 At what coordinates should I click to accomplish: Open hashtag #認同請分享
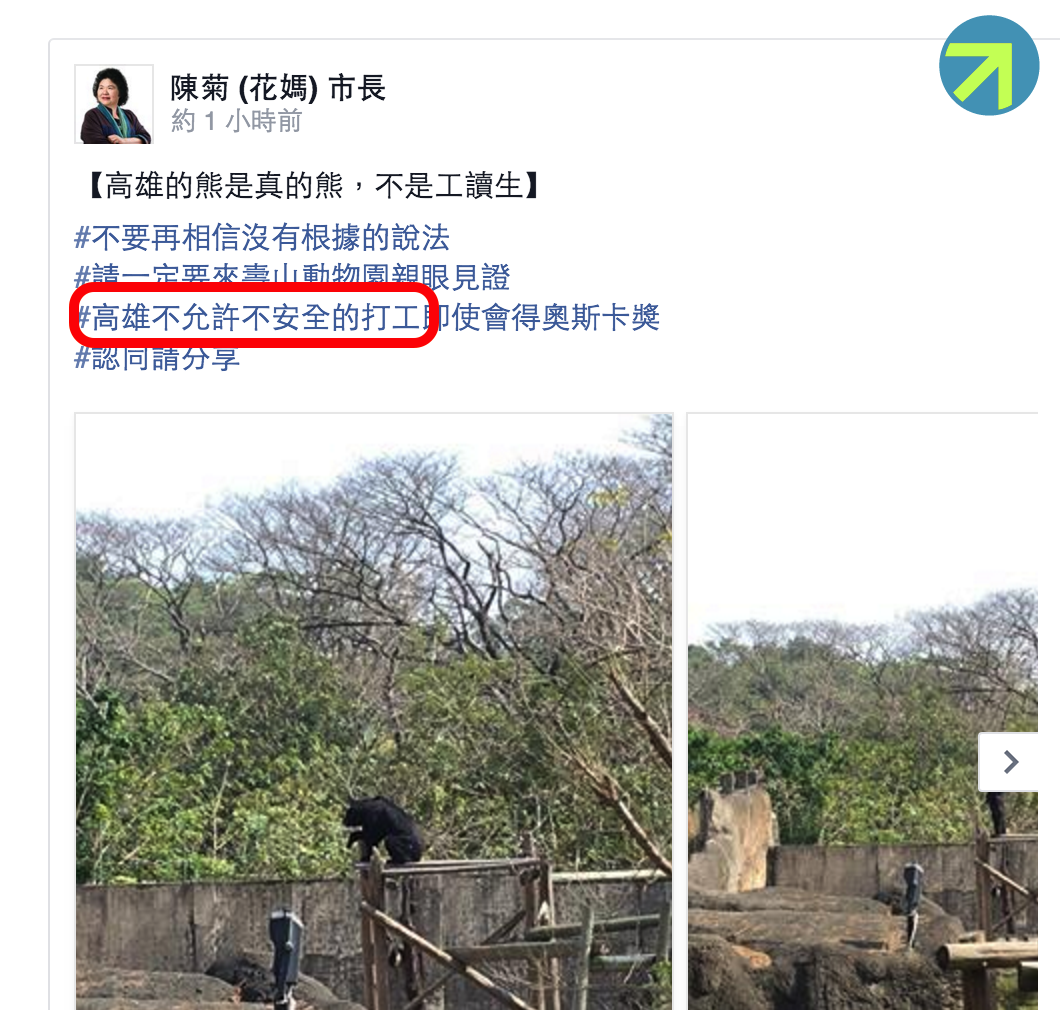[x=157, y=357]
